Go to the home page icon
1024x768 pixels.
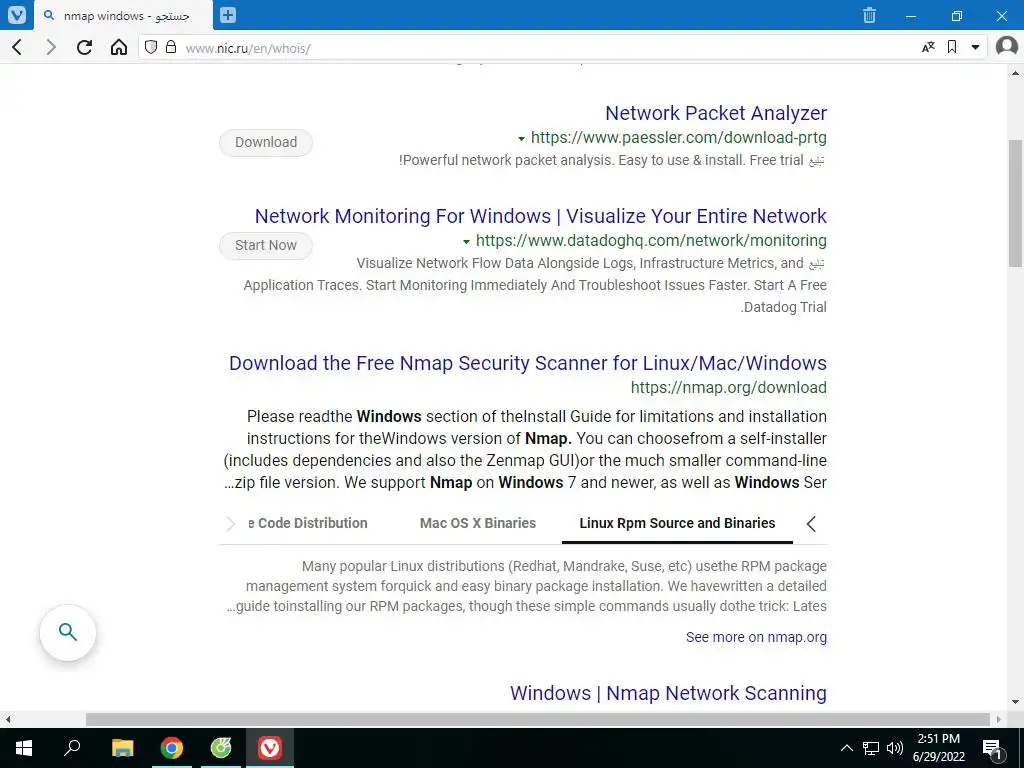coord(118,47)
